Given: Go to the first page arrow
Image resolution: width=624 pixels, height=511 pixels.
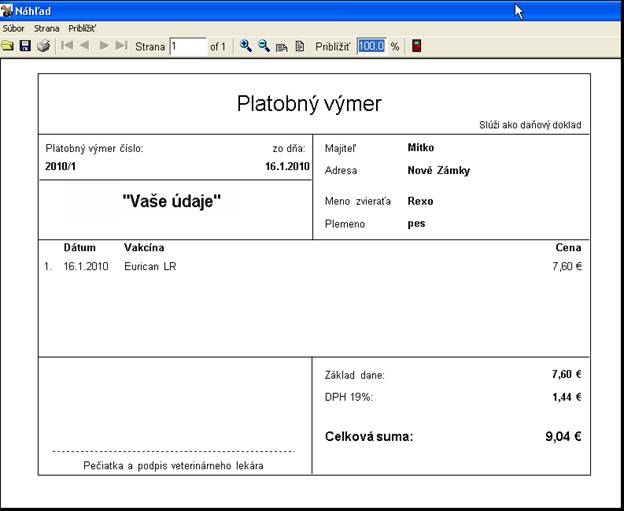Looking at the screenshot, I should (67, 45).
